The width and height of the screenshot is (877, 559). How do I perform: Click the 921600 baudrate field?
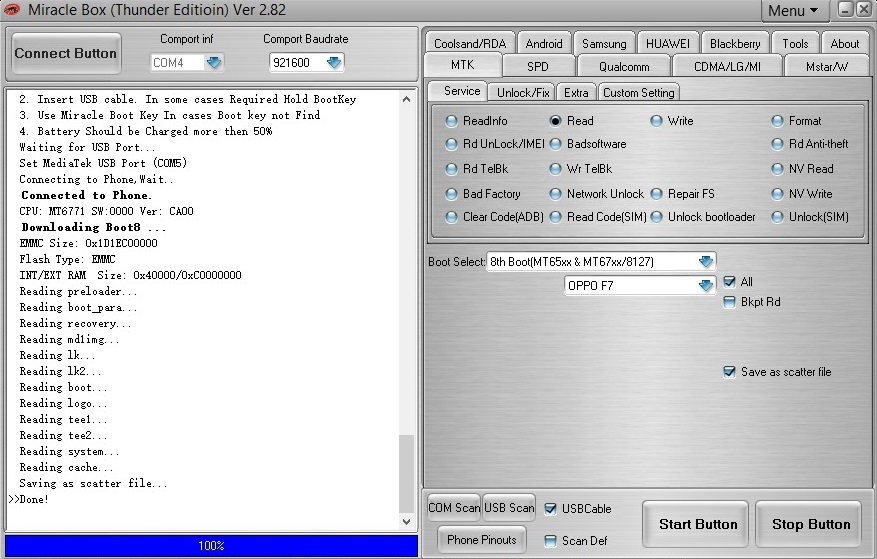click(x=298, y=63)
